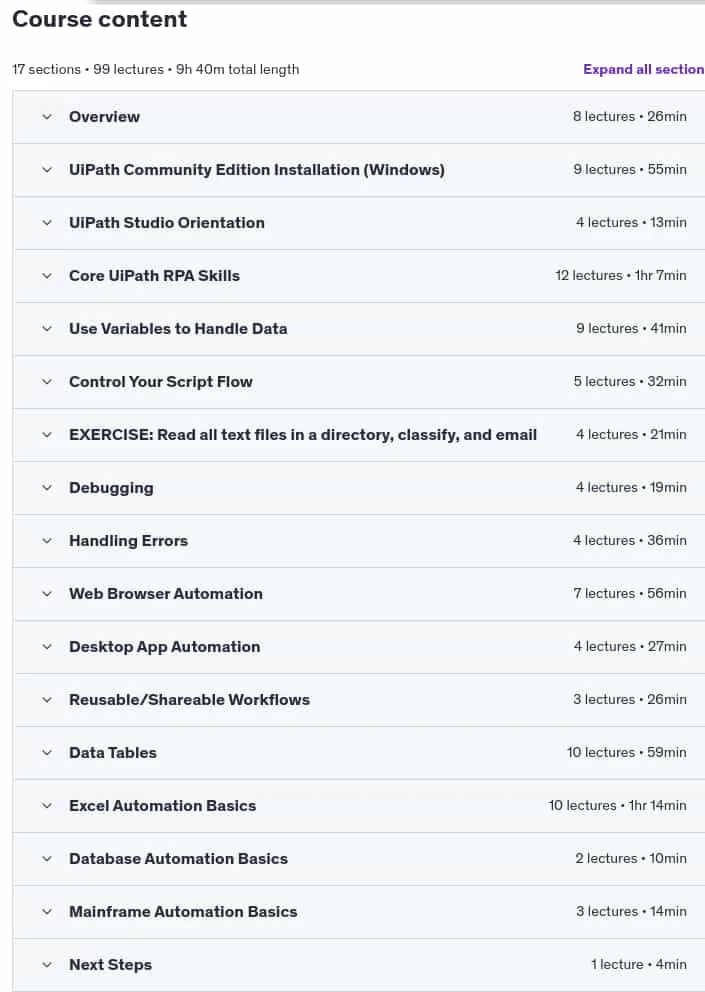Viewport: 705px width, 992px height.
Task: Click the Web Browser Automation chevron icon
Action: pyautogui.click(x=47, y=593)
